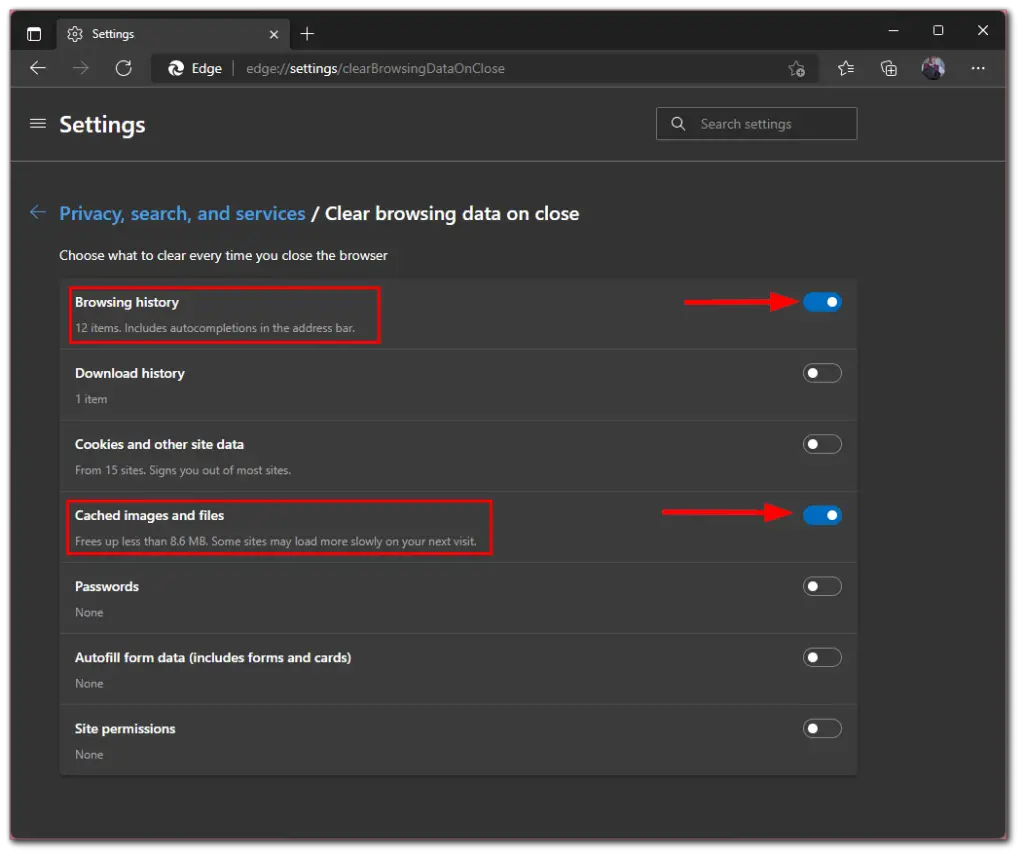The image size is (1024, 857).
Task: Click the Edge logo in the address bar
Action: (x=174, y=68)
